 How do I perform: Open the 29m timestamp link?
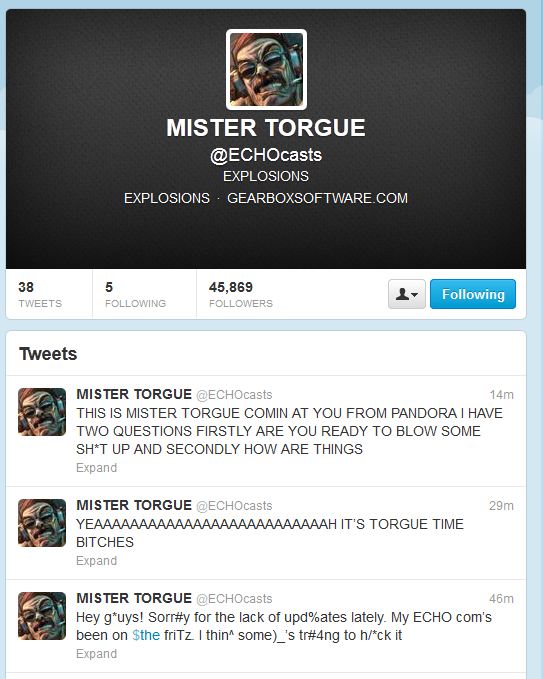click(501, 506)
